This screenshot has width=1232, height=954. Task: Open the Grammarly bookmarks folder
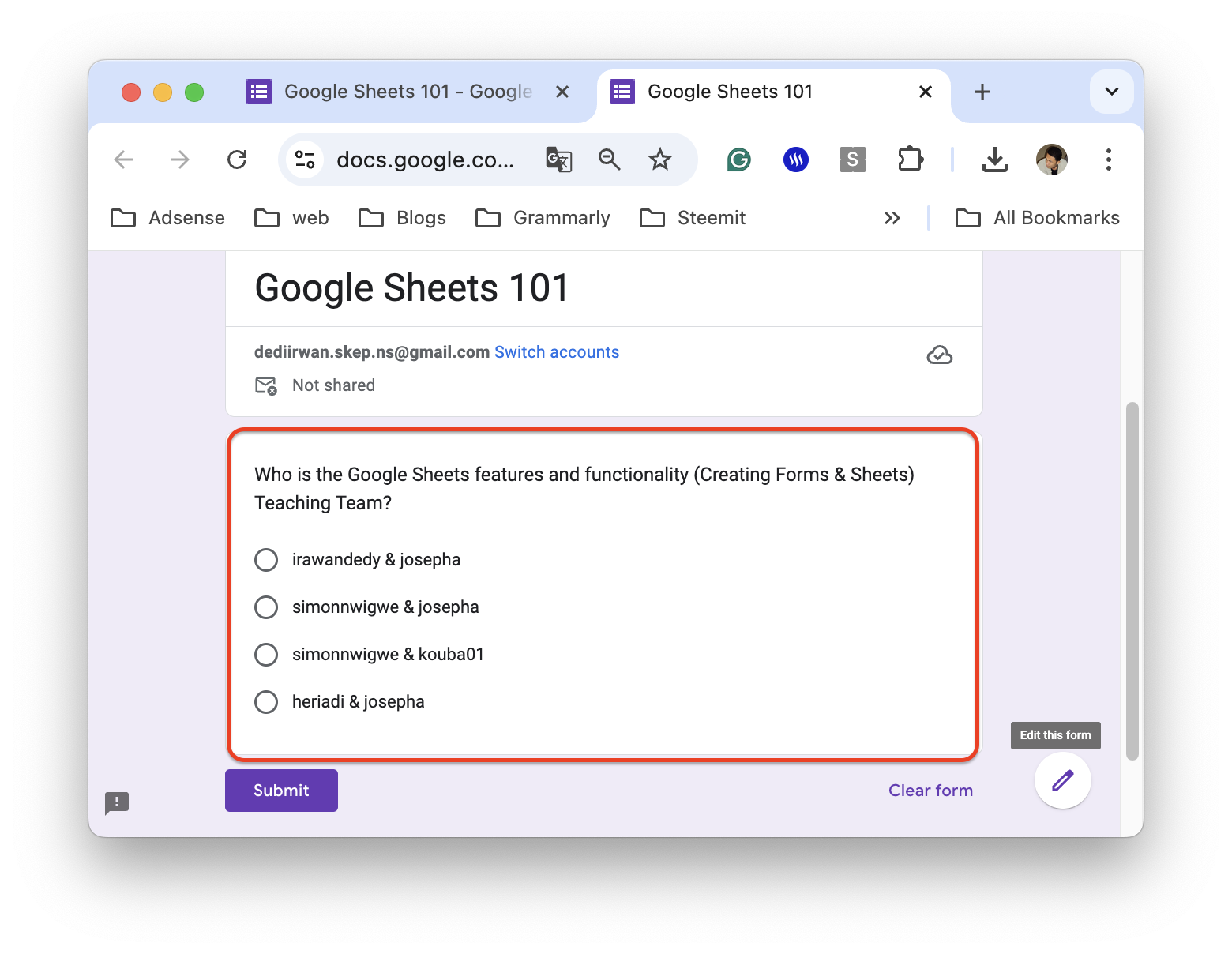[543, 218]
